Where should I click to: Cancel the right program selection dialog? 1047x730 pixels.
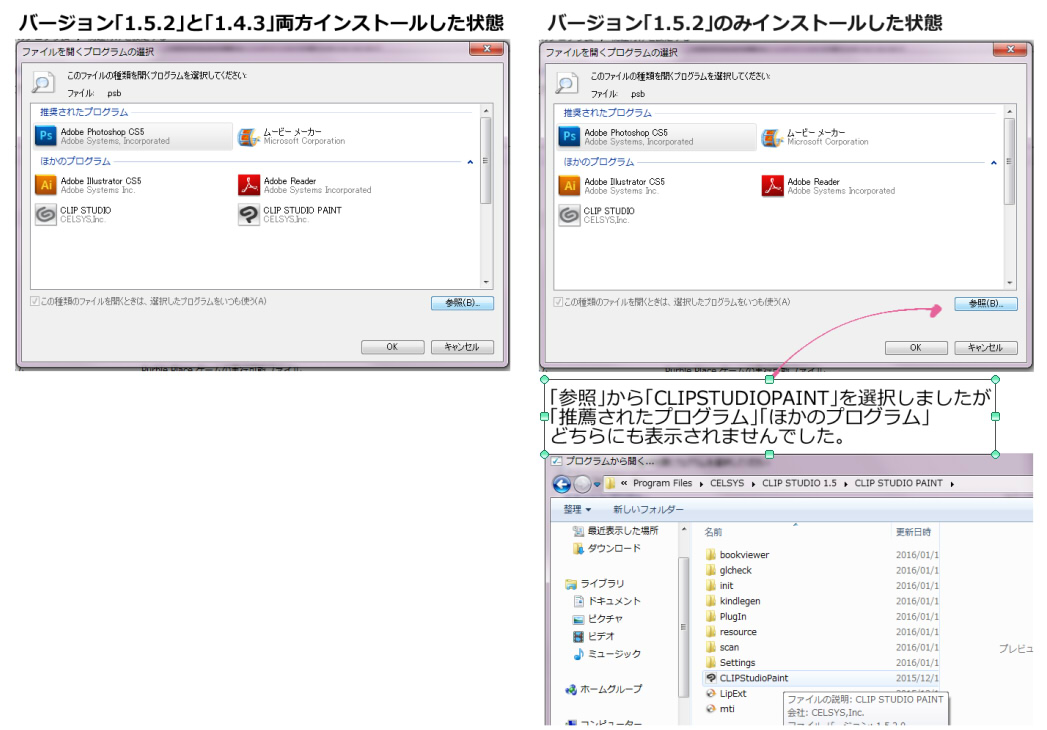(986, 348)
